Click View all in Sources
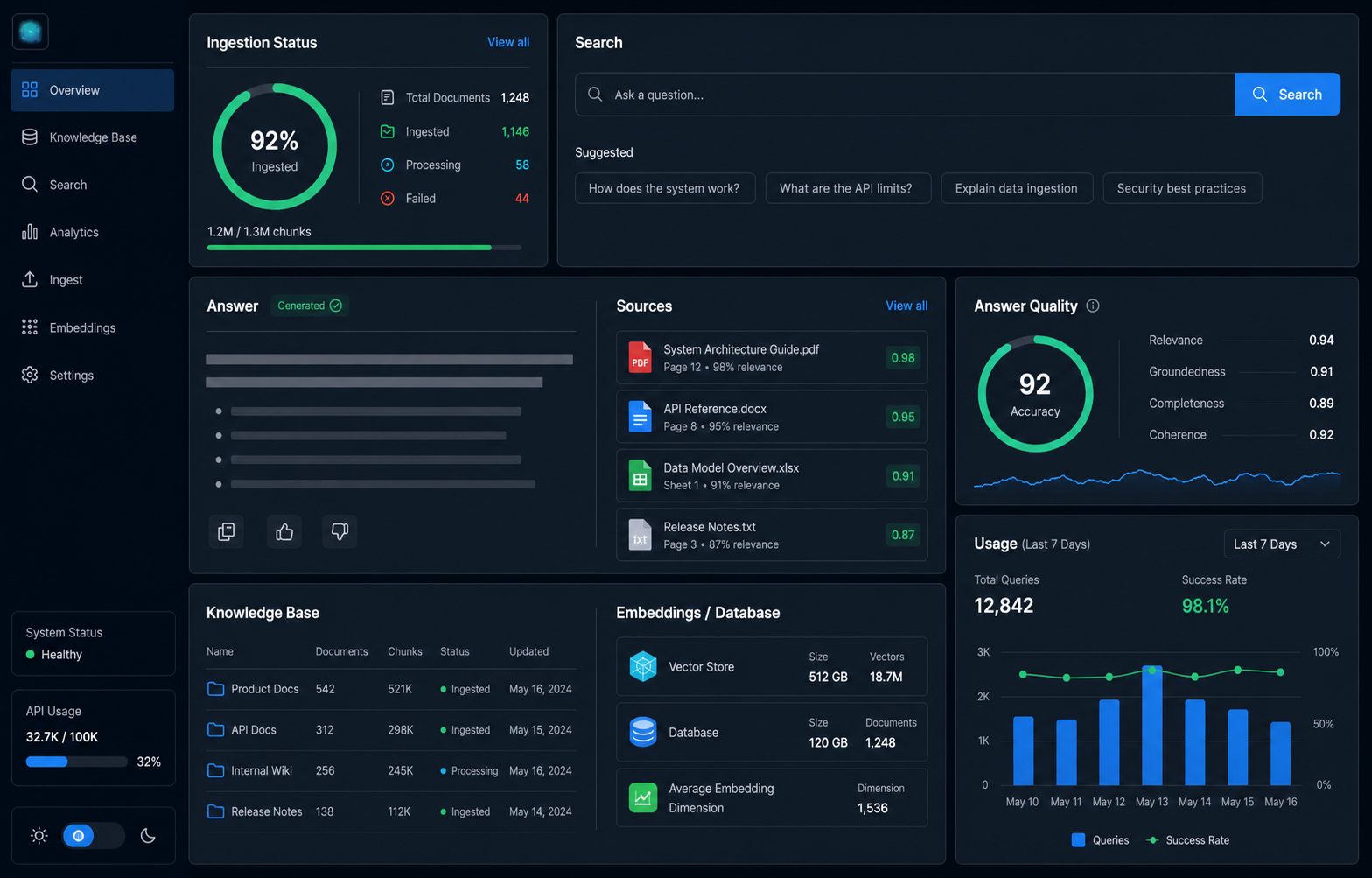1372x878 pixels. (906, 306)
